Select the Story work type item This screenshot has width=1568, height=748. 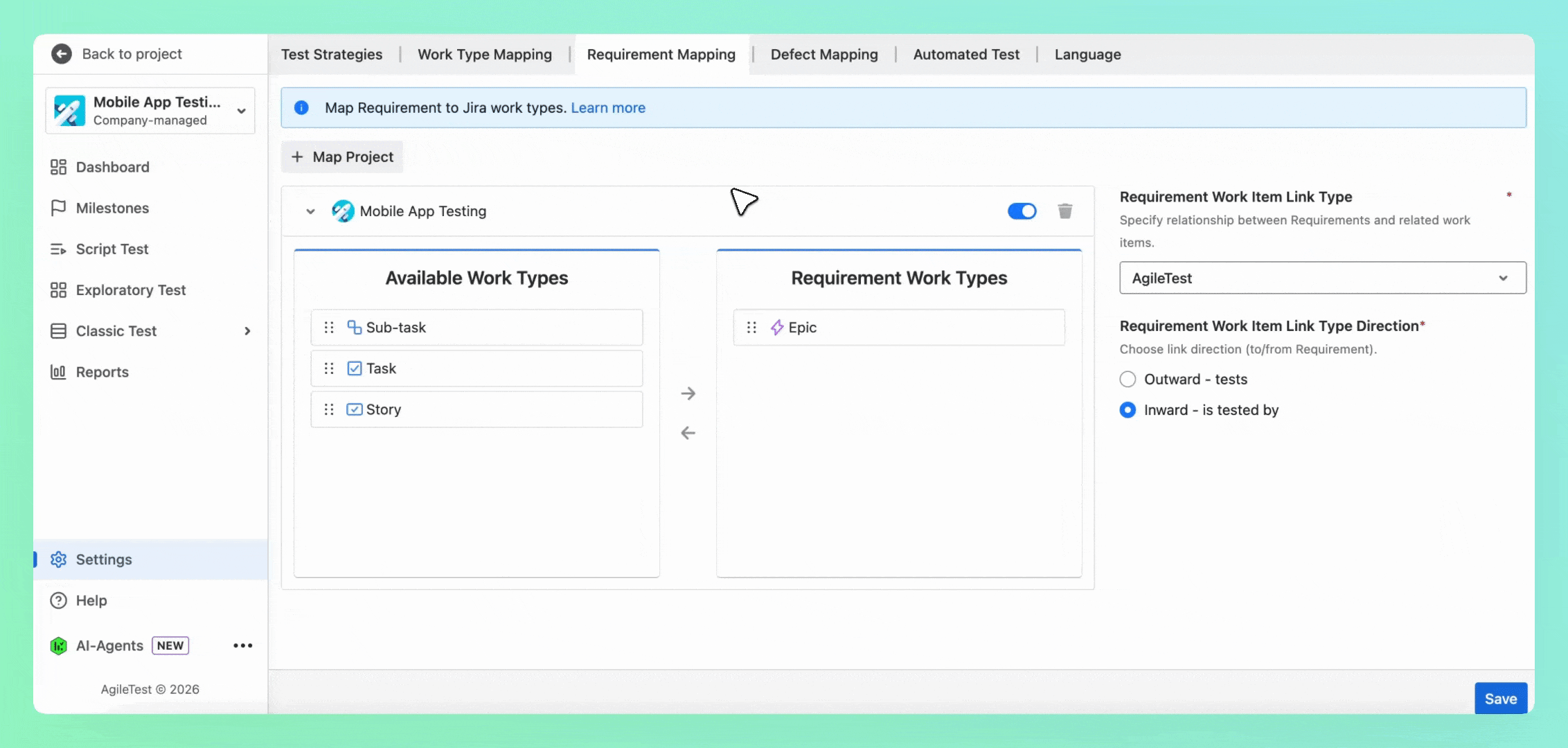(x=476, y=409)
